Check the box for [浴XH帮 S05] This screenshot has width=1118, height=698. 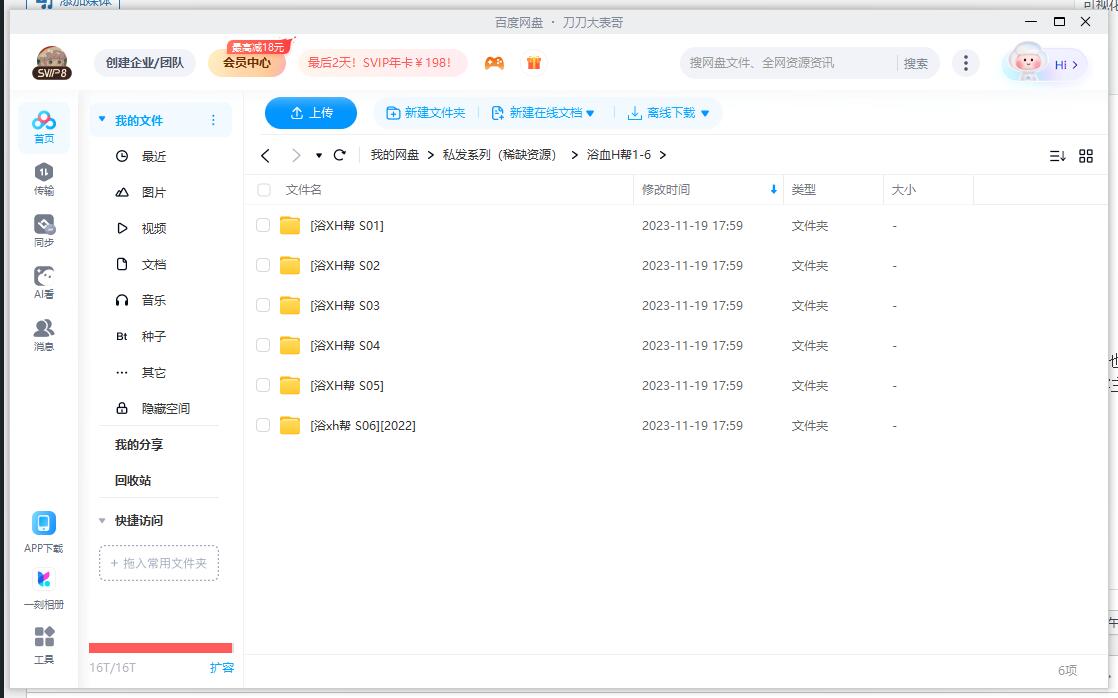[263, 385]
